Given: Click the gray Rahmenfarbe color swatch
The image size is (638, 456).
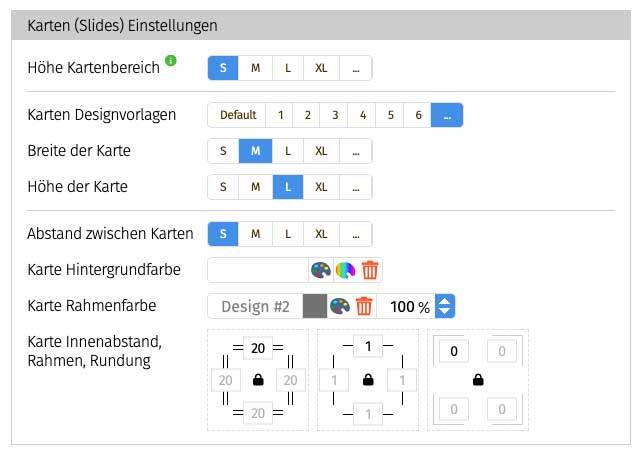Looking at the screenshot, I should pyautogui.click(x=314, y=306).
